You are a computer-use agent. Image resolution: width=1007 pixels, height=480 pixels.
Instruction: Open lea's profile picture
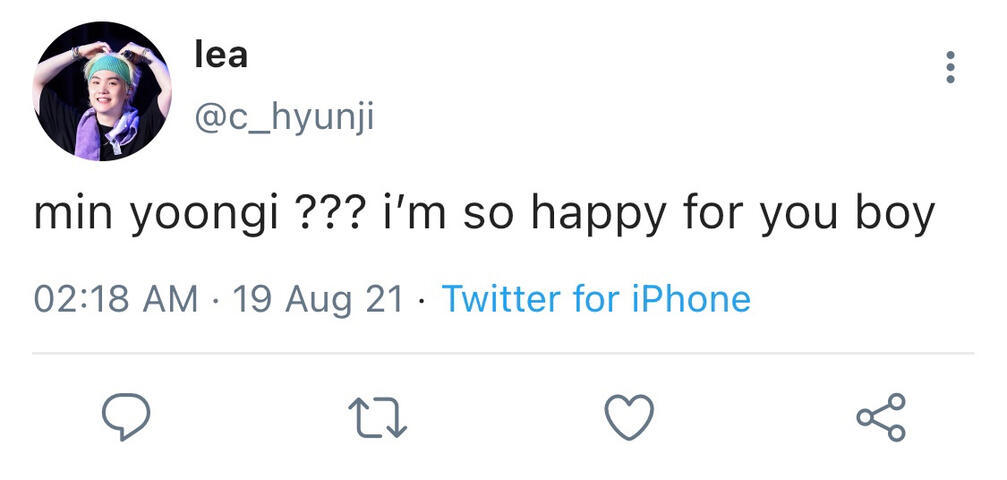coord(102,91)
